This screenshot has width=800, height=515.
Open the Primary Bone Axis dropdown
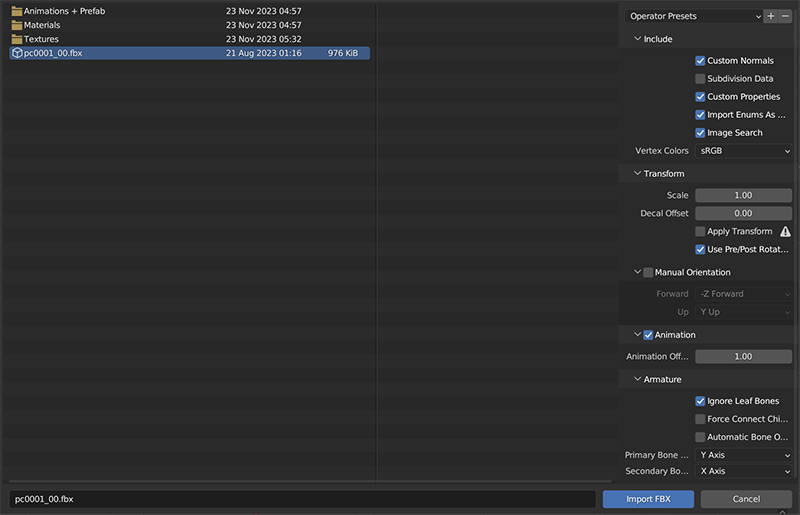tap(744, 455)
